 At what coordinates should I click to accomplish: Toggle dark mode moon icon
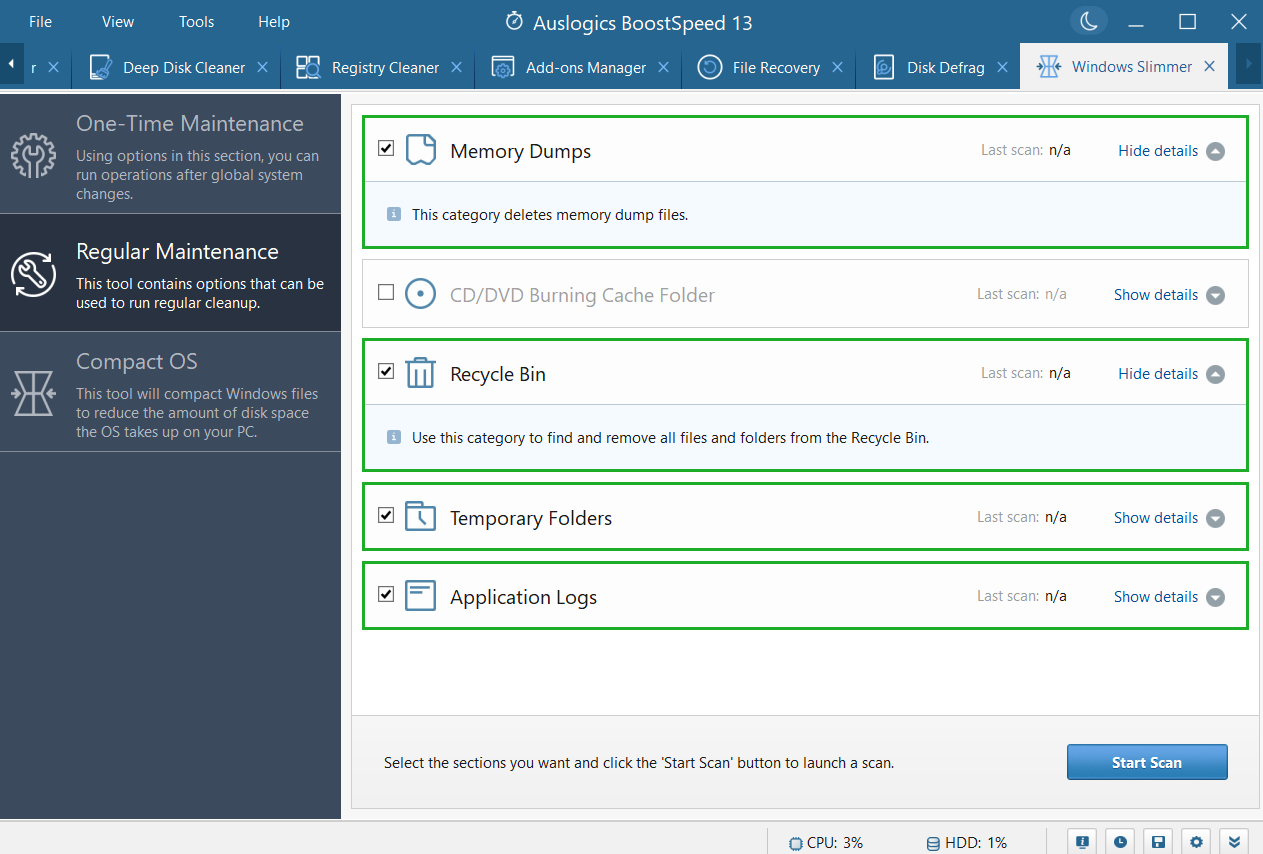(1089, 21)
